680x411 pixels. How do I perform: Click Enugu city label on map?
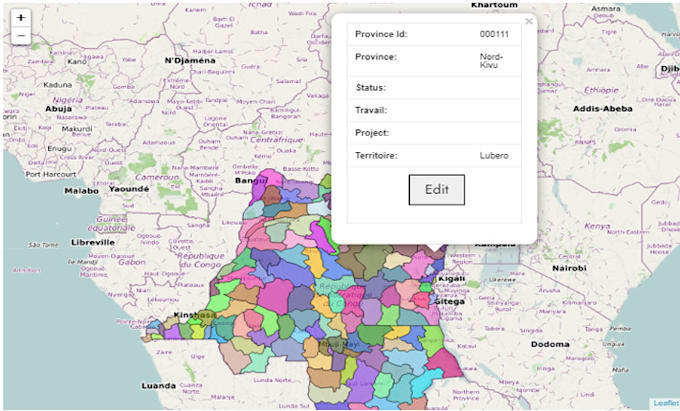pos(59,148)
